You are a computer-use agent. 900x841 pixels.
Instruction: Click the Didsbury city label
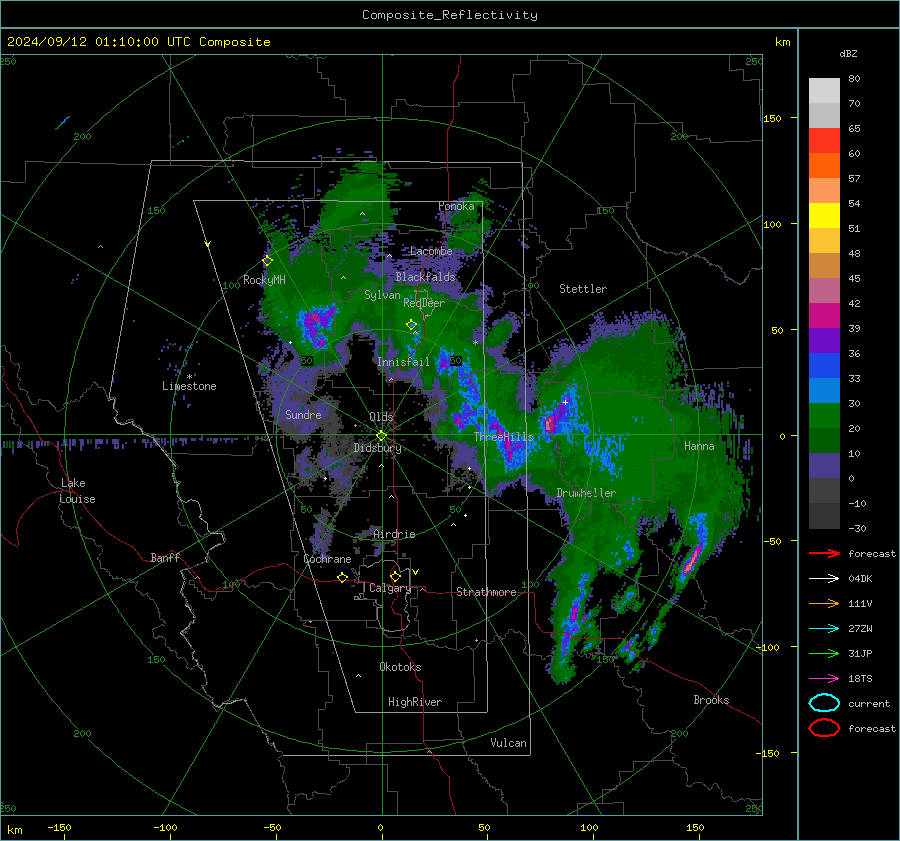click(x=377, y=448)
